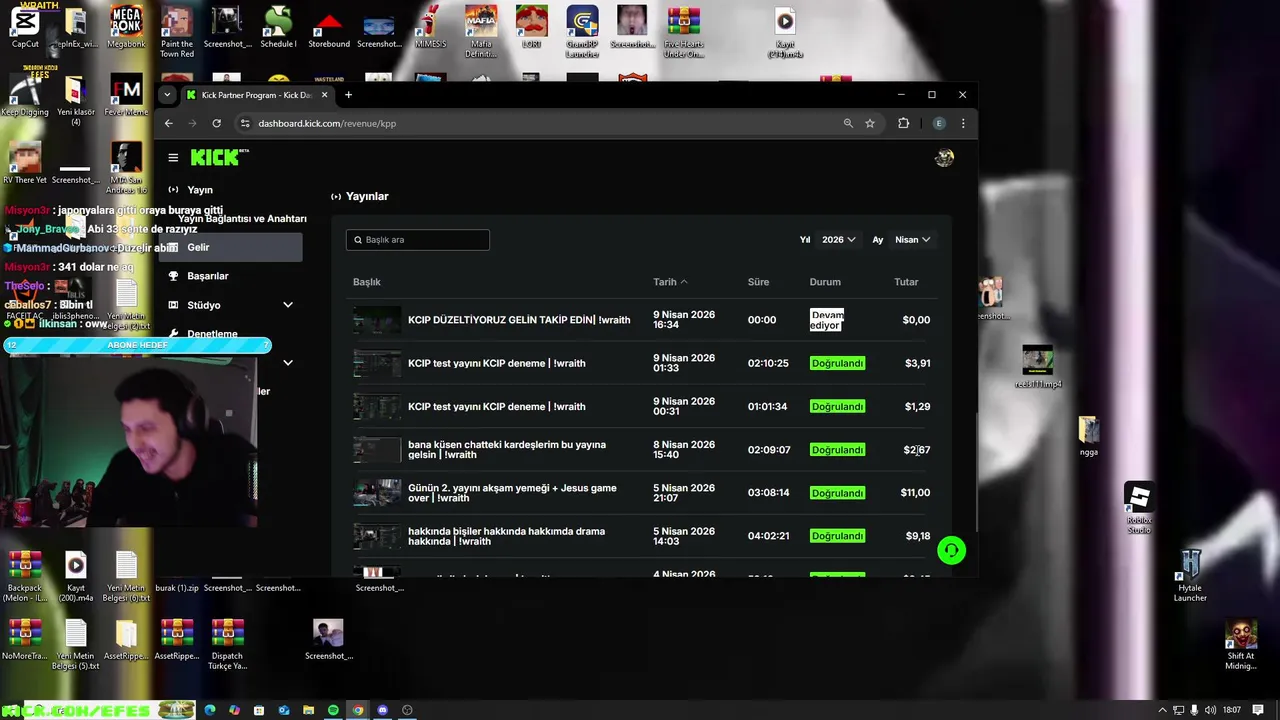The width and height of the screenshot is (1280, 720).
Task: Open Megabonk desktop shortcut
Action: tap(126, 27)
